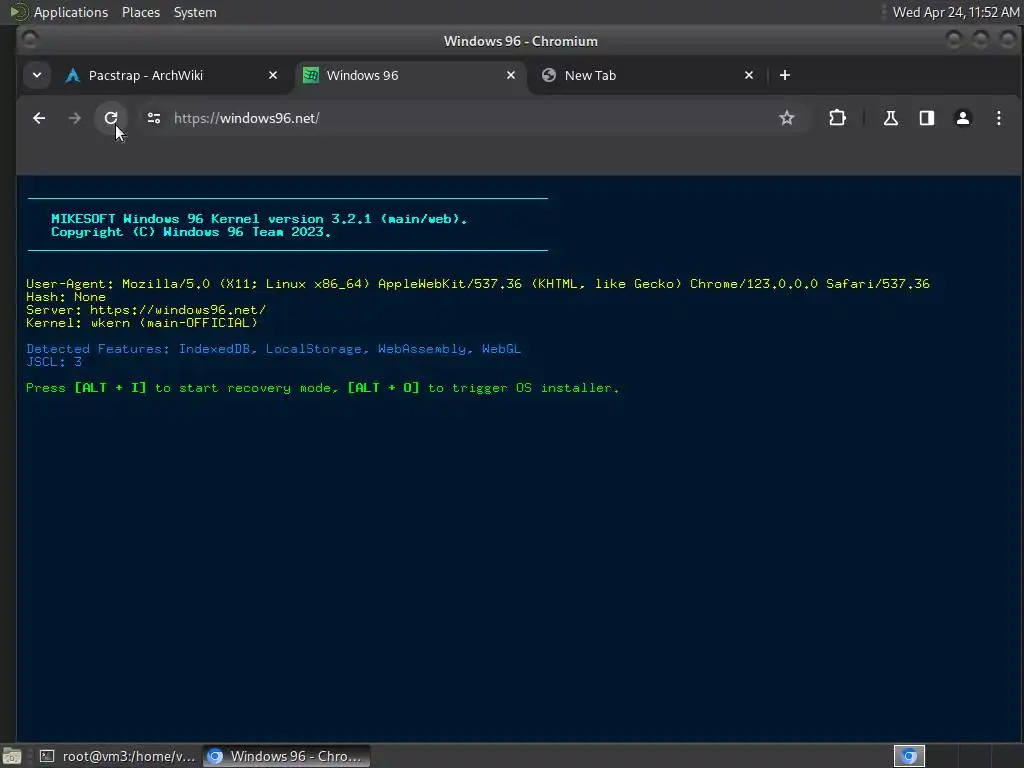Click the Windows 96 tab favicon
The image size is (1024, 768).
click(311, 75)
